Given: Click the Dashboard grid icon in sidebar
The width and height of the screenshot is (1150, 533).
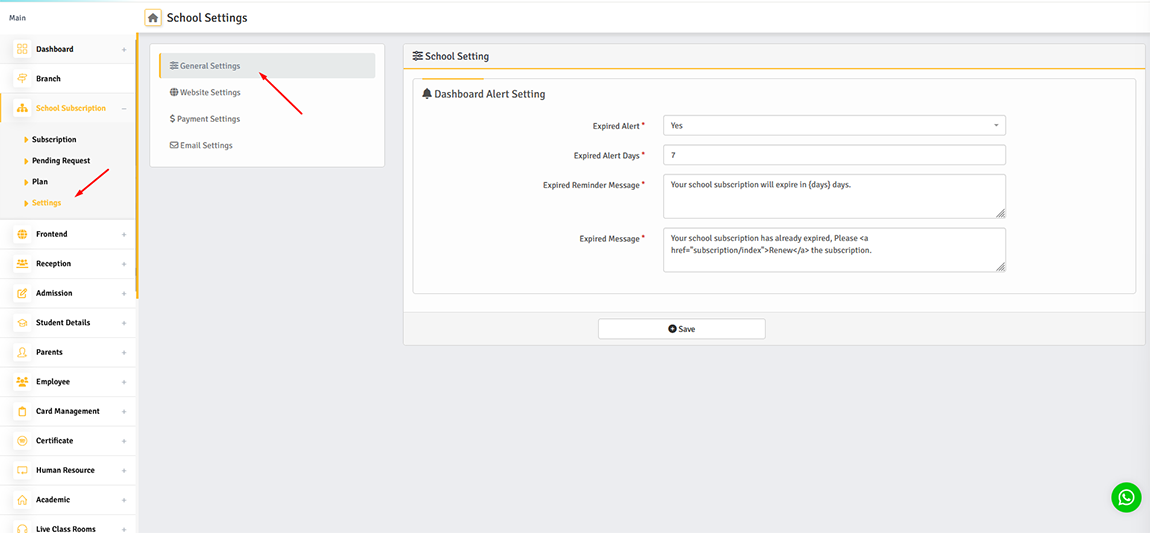Looking at the screenshot, I should pos(22,49).
